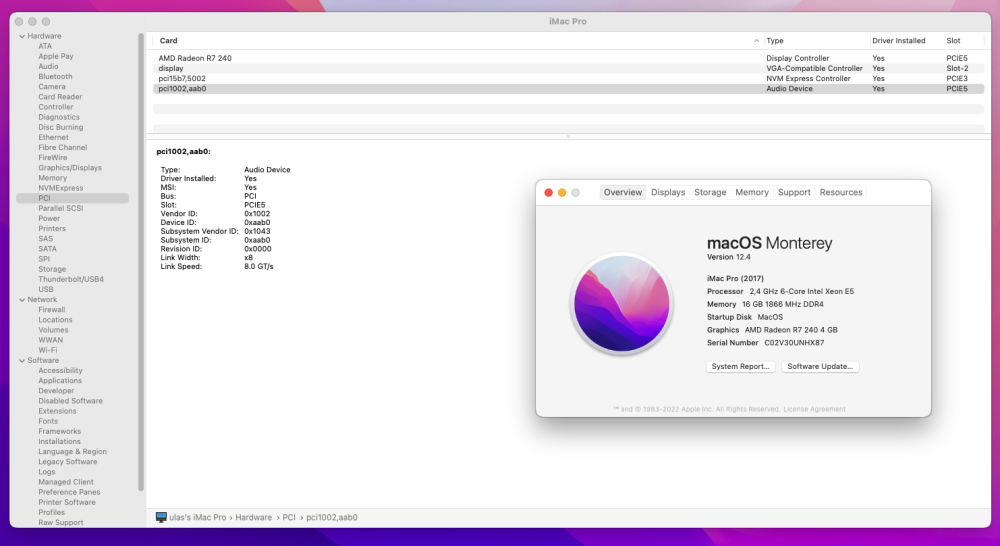
Task: Collapse the Network section in sidebar
Action: tap(22, 300)
